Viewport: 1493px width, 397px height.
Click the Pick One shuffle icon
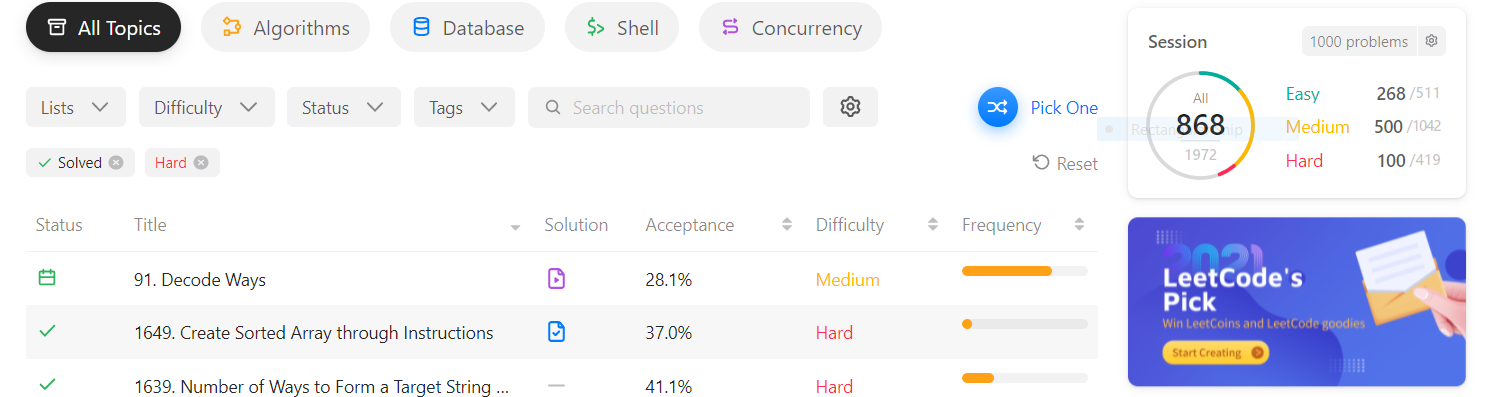[x=997, y=107]
